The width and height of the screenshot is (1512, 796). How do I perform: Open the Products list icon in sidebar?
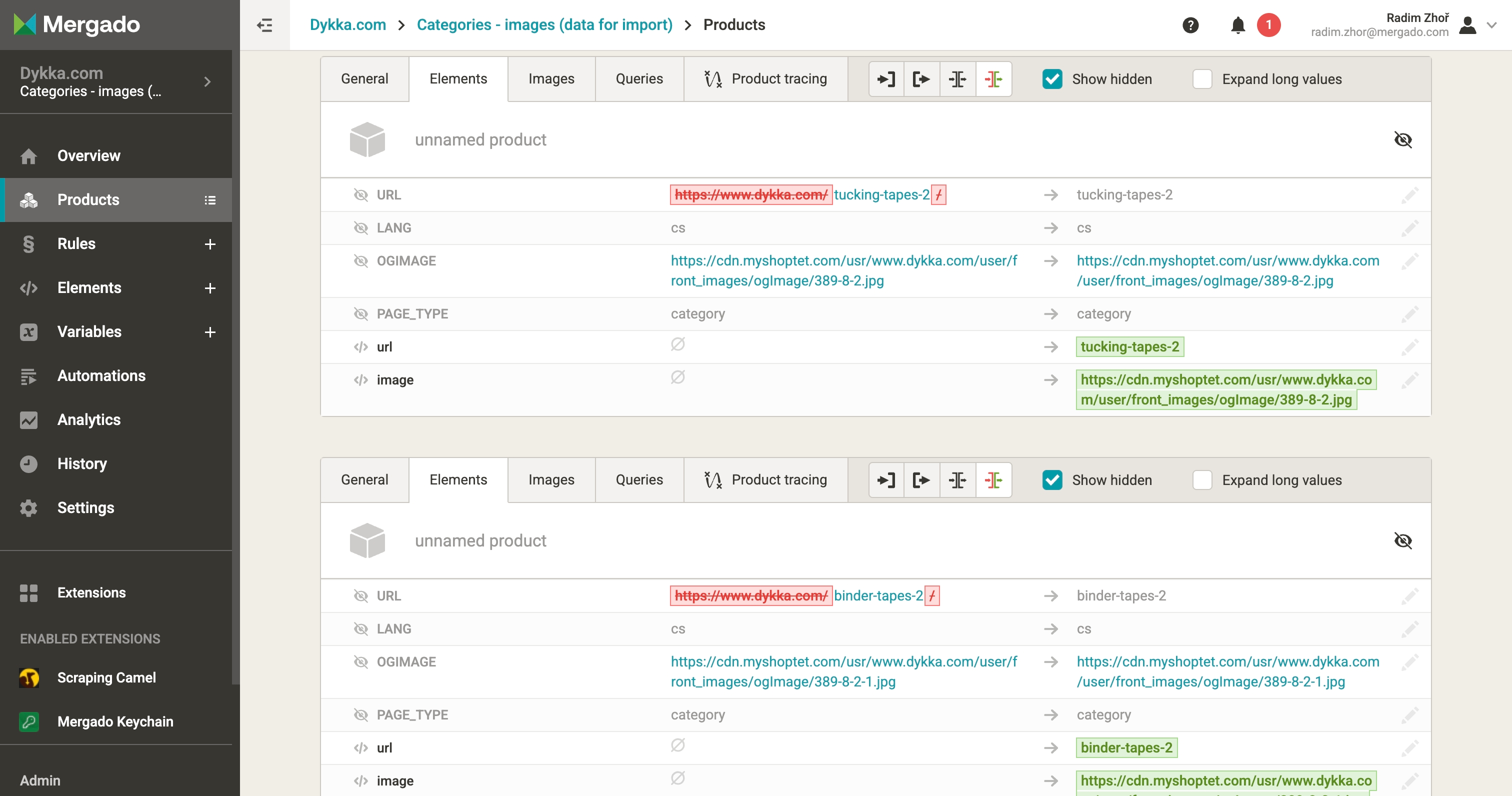(x=210, y=200)
